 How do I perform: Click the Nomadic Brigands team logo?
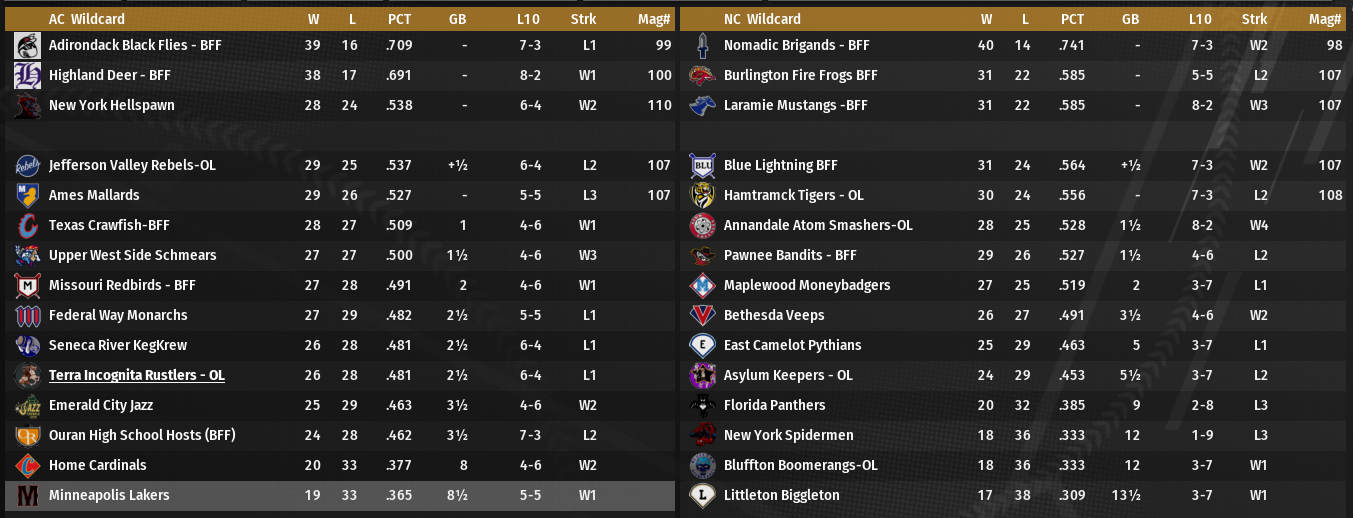(702, 45)
